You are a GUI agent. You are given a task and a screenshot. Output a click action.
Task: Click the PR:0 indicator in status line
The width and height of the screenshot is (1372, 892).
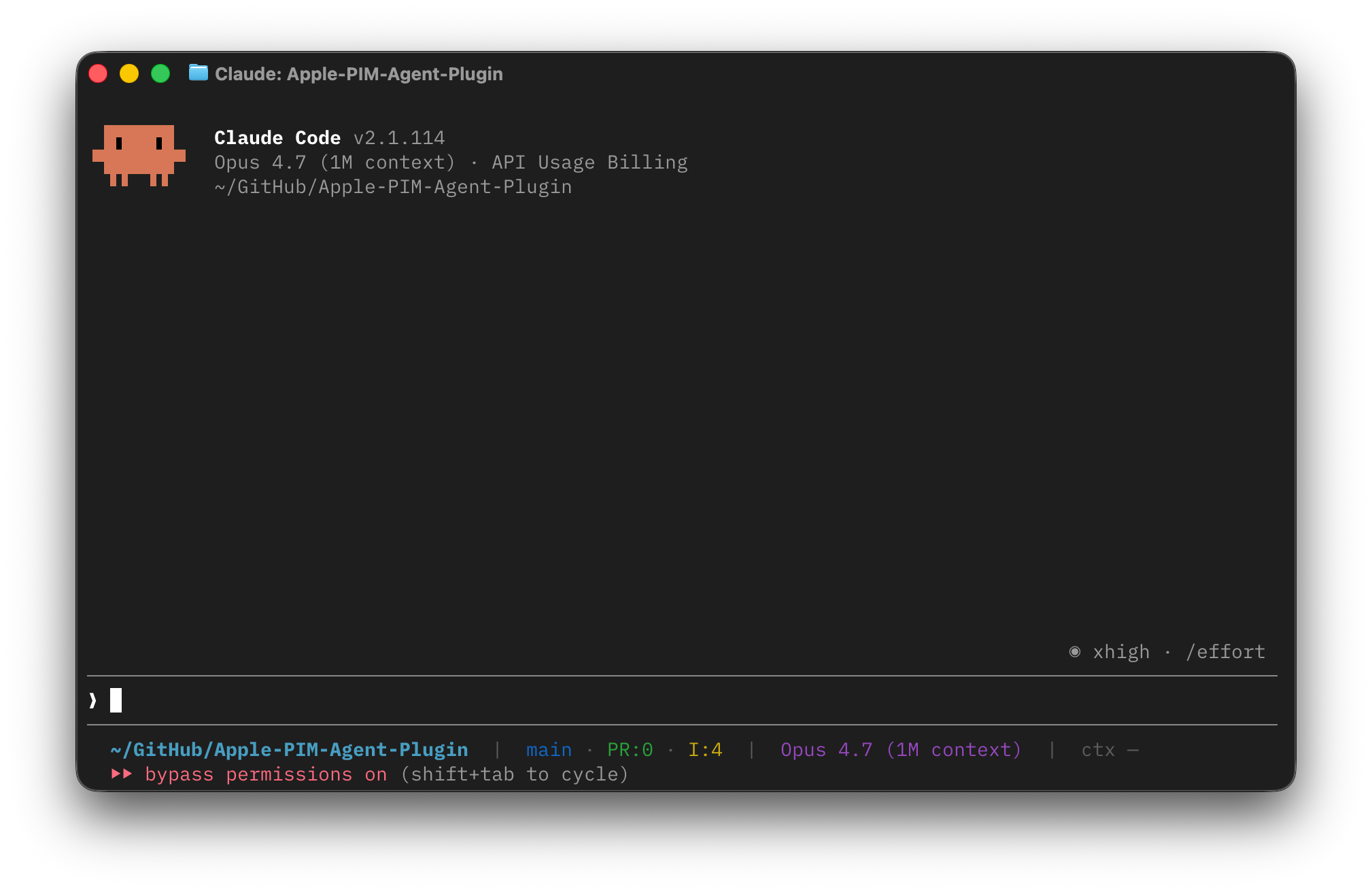click(630, 749)
